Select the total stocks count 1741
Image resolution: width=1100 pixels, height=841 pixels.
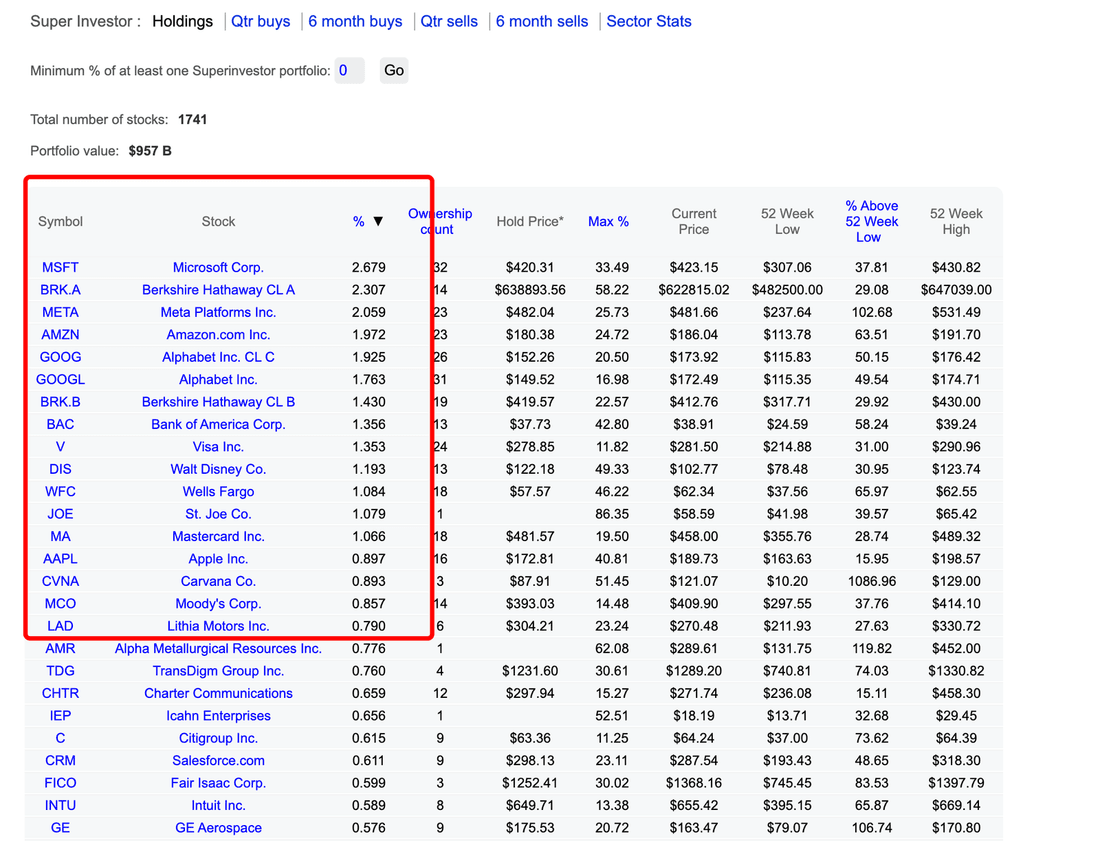[192, 119]
